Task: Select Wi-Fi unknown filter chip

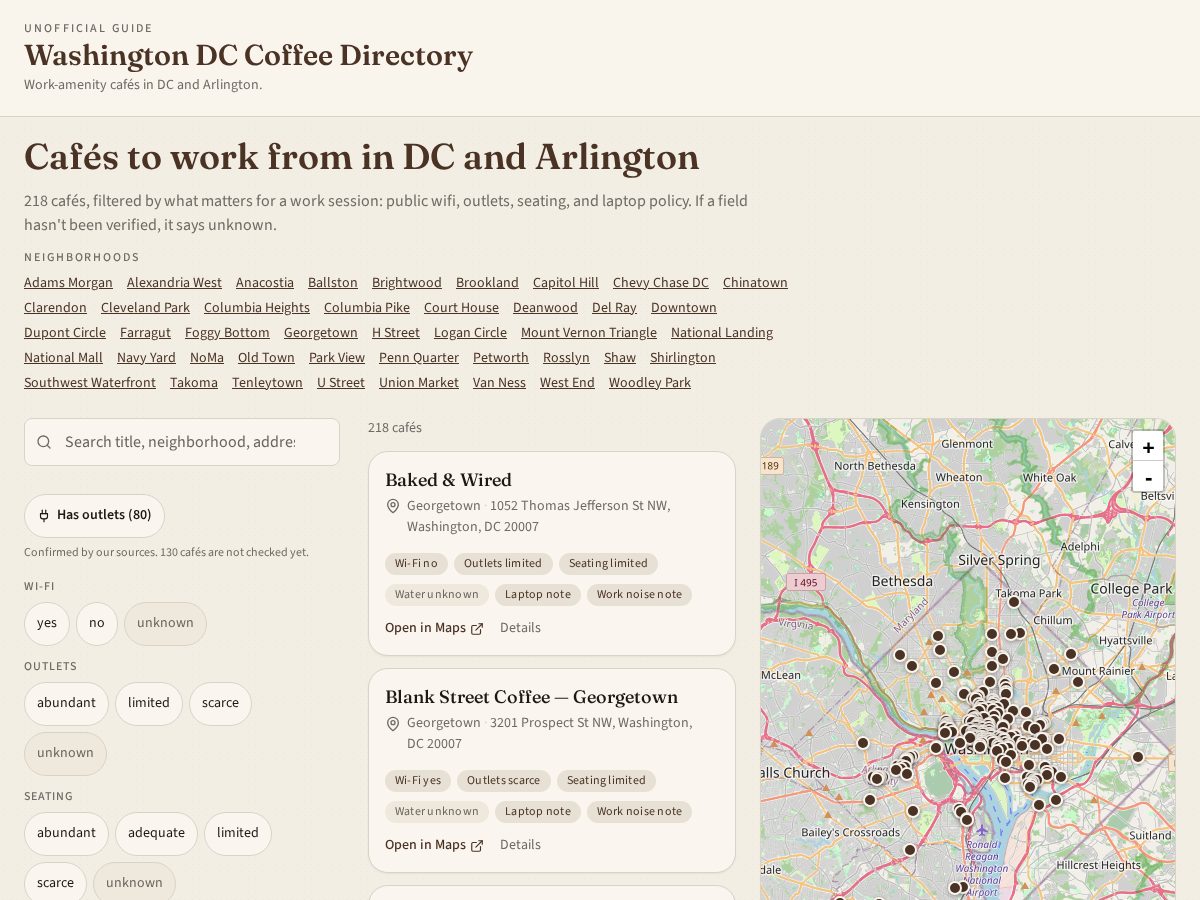Action: pyautogui.click(x=165, y=623)
